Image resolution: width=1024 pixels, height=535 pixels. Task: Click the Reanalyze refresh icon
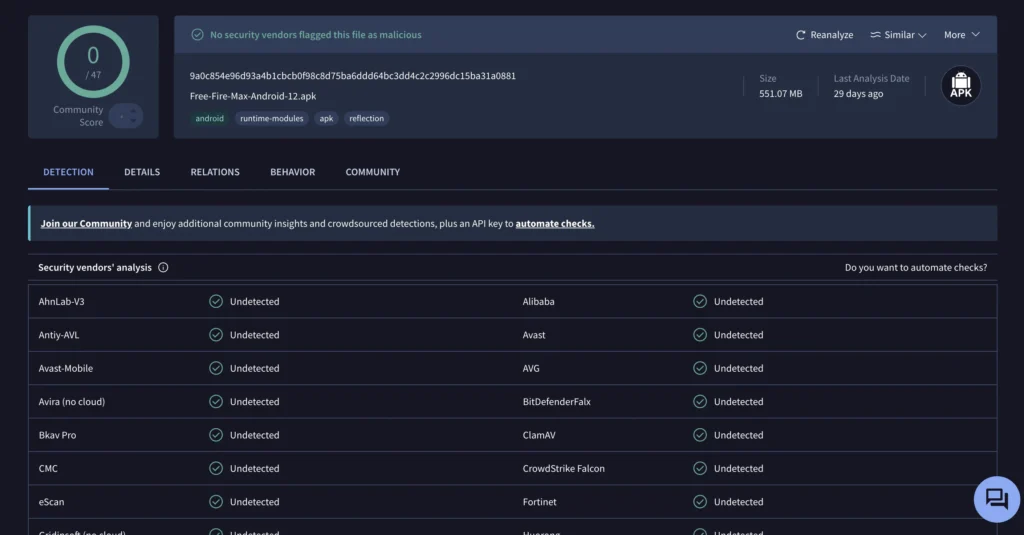(800, 35)
